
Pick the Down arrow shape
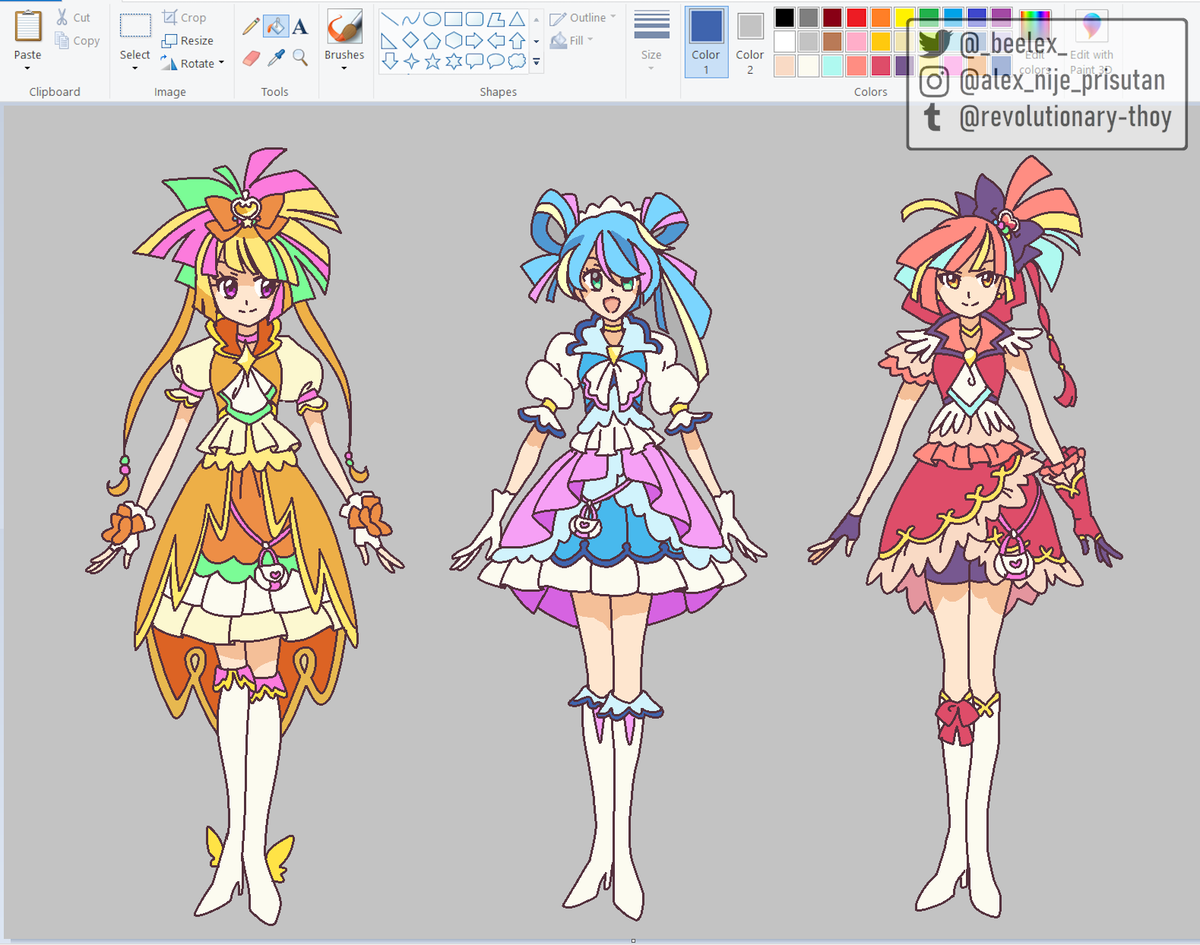coord(390,61)
